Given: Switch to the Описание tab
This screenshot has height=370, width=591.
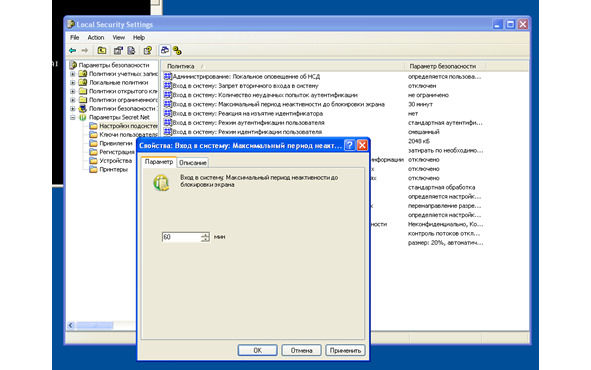Looking at the screenshot, I should (192, 162).
